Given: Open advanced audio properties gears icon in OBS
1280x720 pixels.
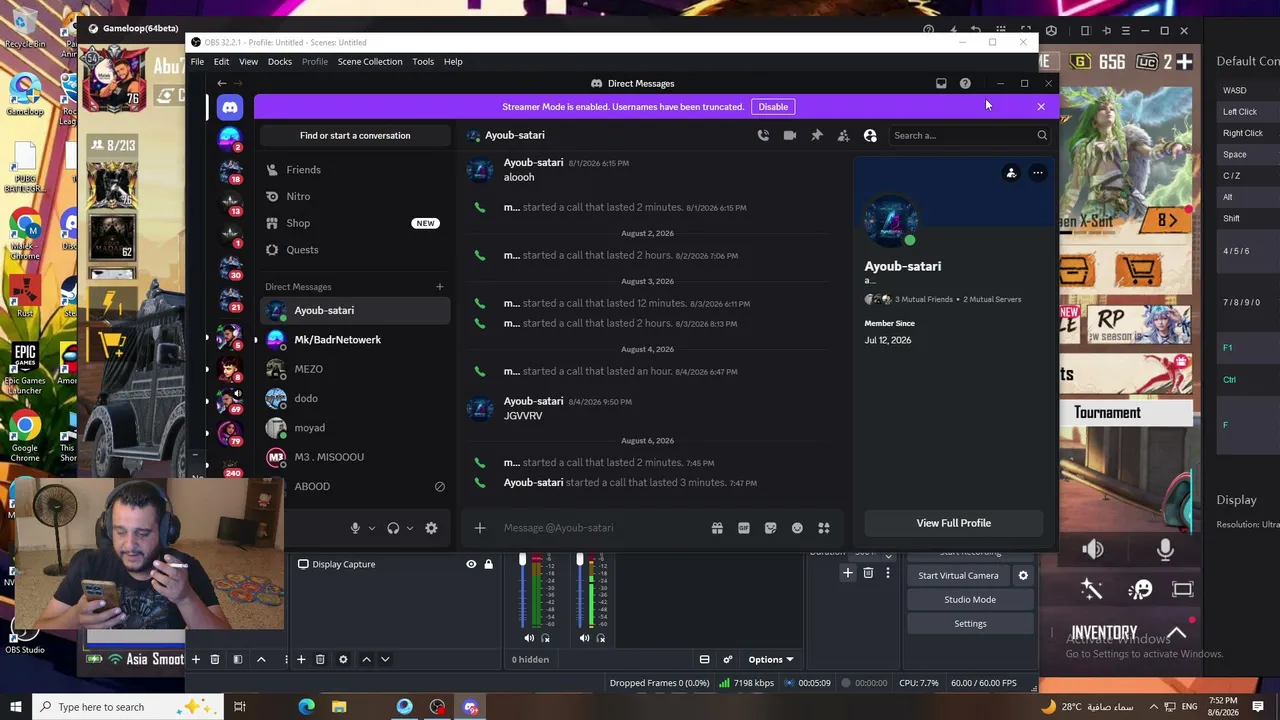Looking at the screenshot, I should click(728, 659).
